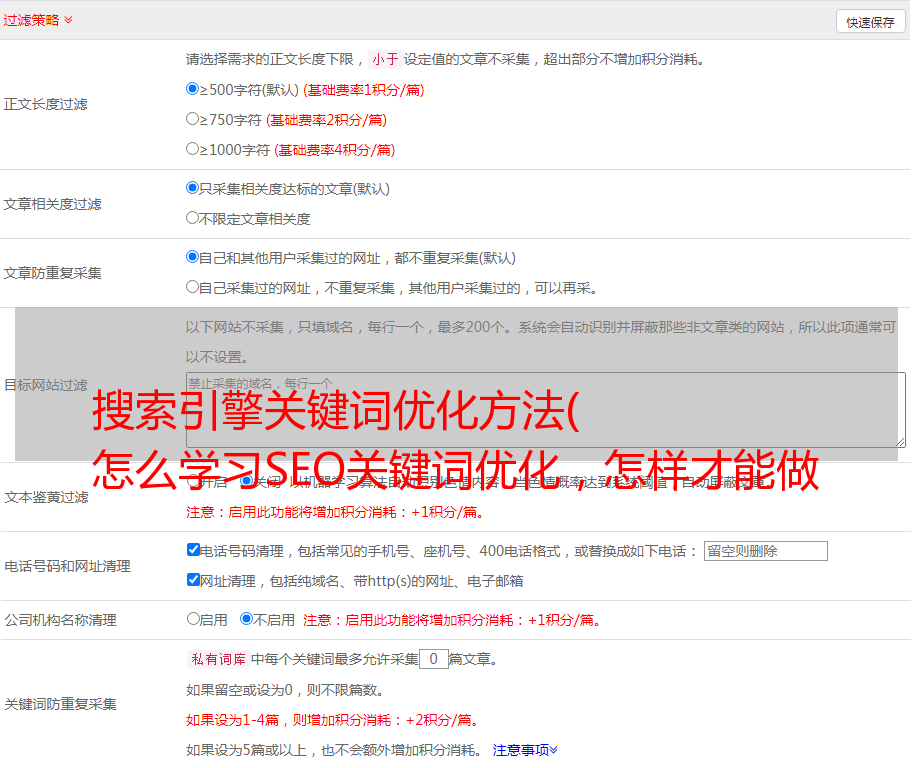This screenshot has height=768, width=912.
Task: Toggle 网址清理 checkbox
Action: pos(193,579)
